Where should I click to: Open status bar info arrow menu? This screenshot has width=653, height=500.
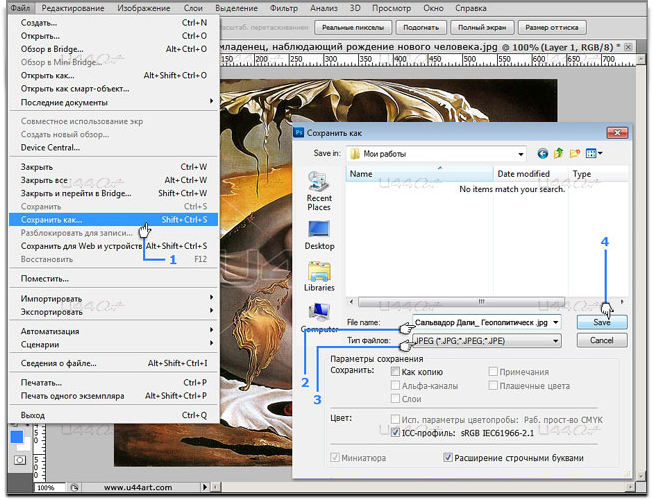pos(204,487)
